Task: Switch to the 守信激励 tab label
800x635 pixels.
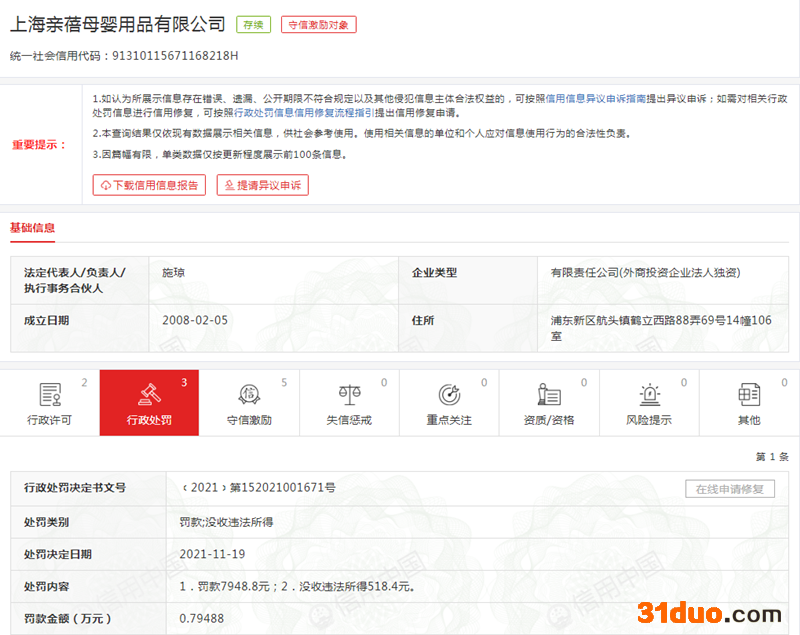Action: click(249, 420)
